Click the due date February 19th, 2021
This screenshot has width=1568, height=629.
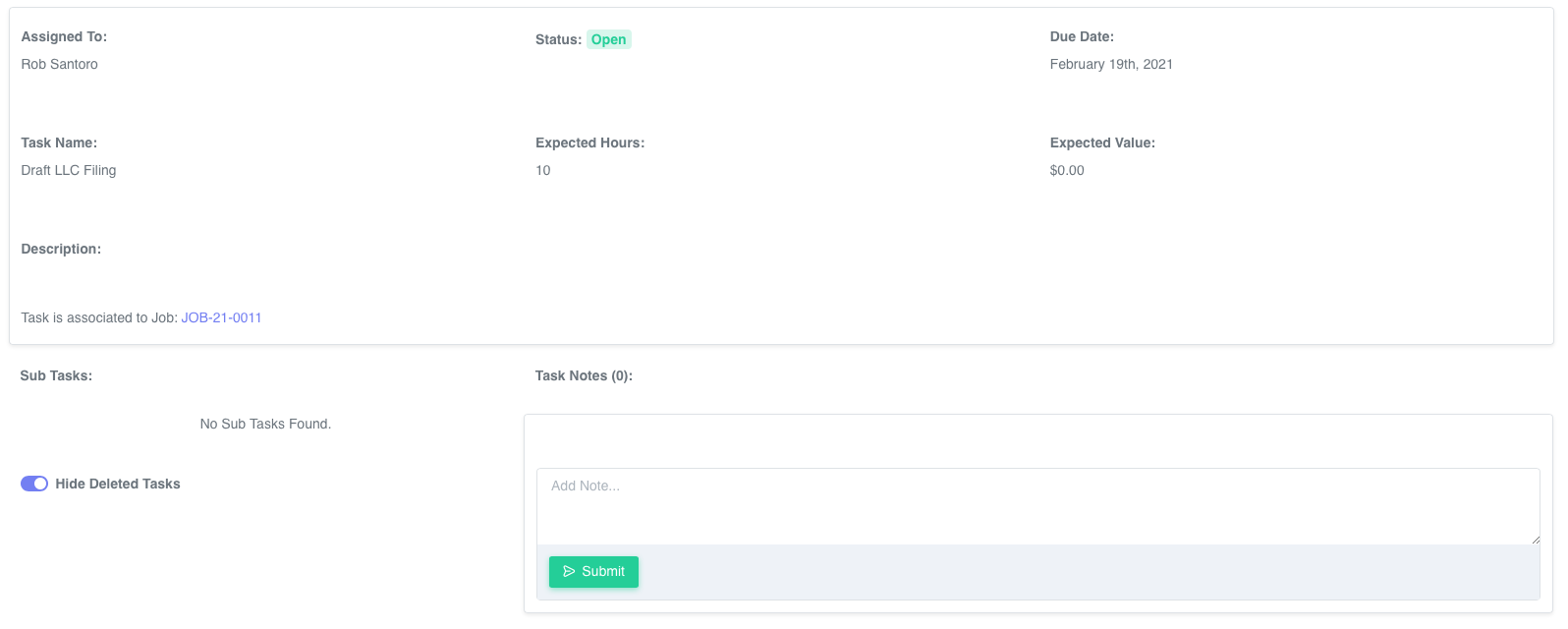pos(1111,64)
